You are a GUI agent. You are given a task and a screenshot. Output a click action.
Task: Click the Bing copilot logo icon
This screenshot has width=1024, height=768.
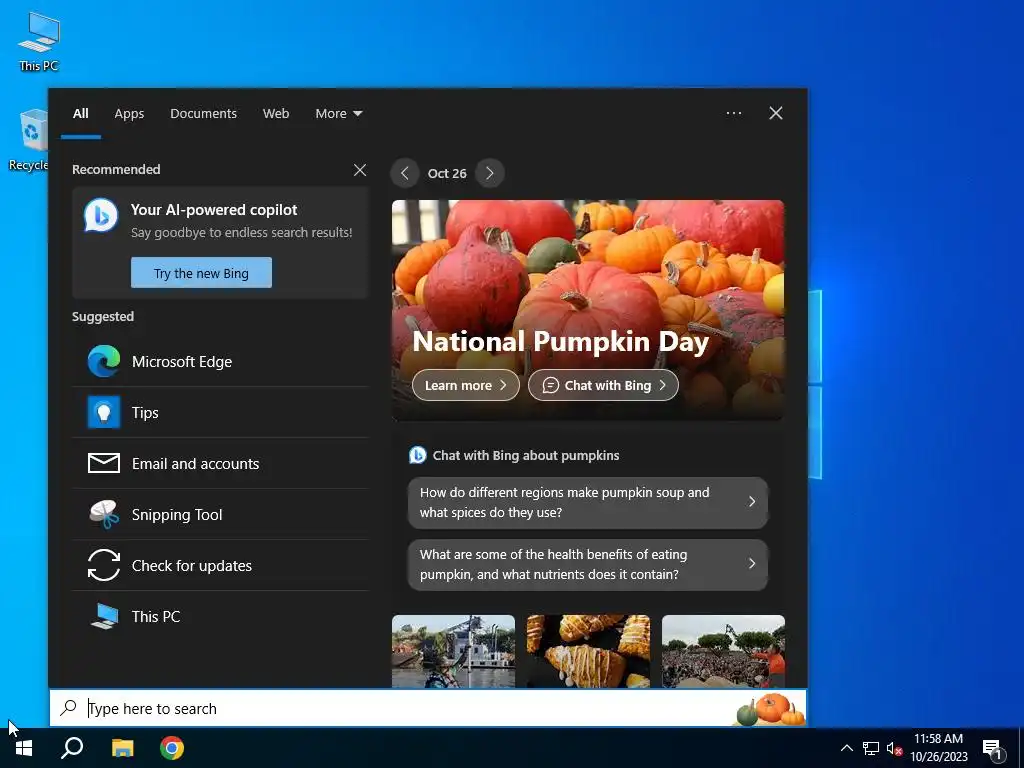pyautogui.click(x=101, y=215)
